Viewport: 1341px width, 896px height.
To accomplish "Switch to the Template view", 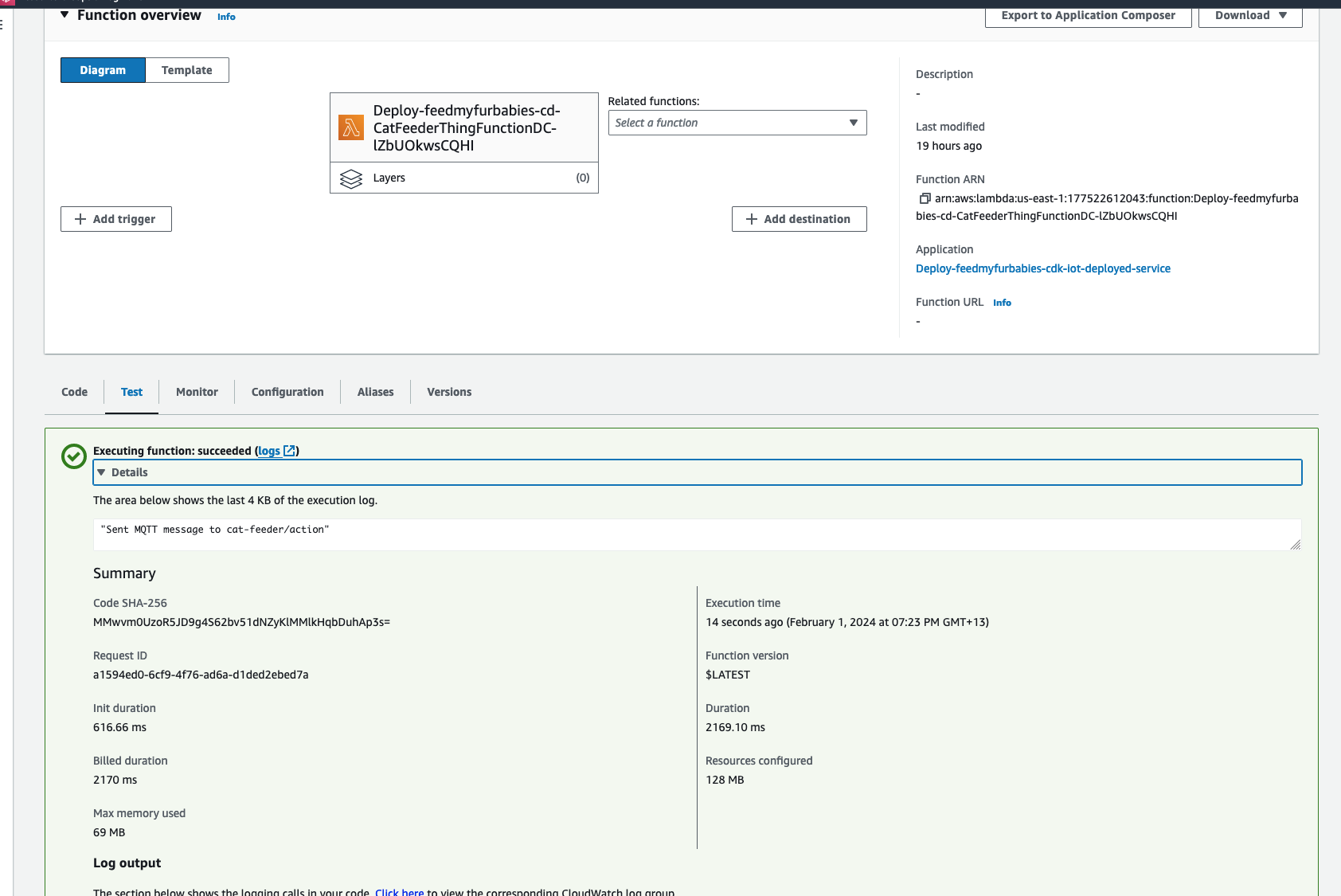I will pos(187,70).
